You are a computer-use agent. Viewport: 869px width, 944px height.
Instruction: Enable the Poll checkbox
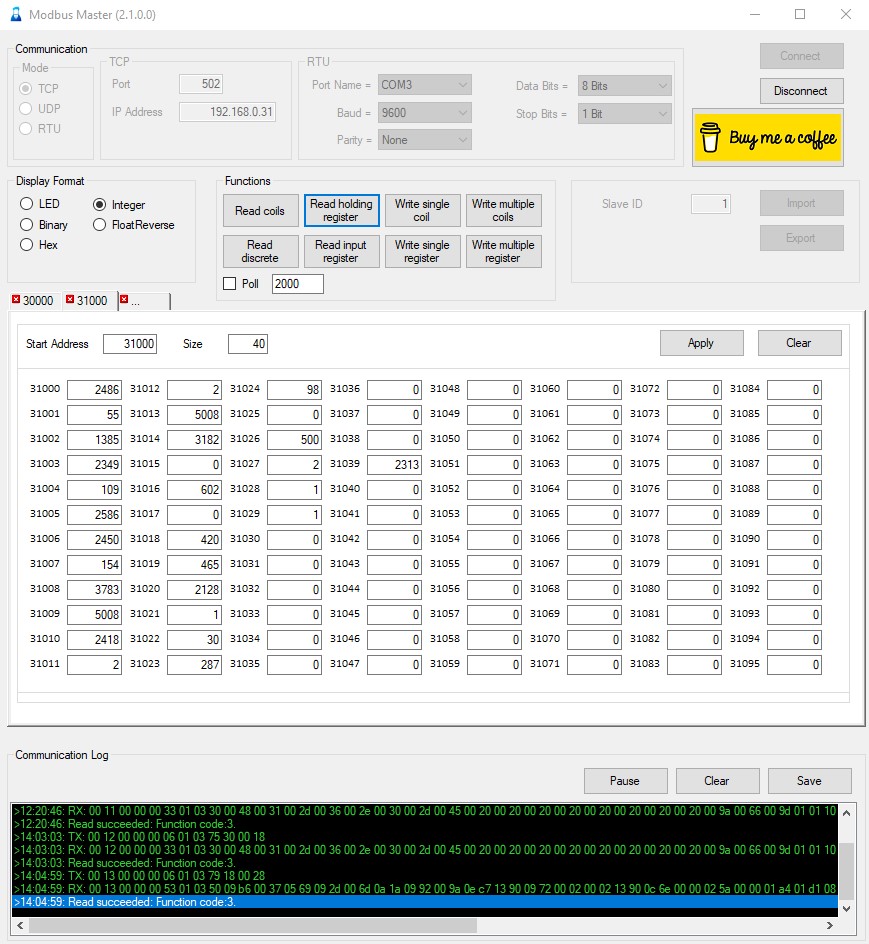pos(229,284)
